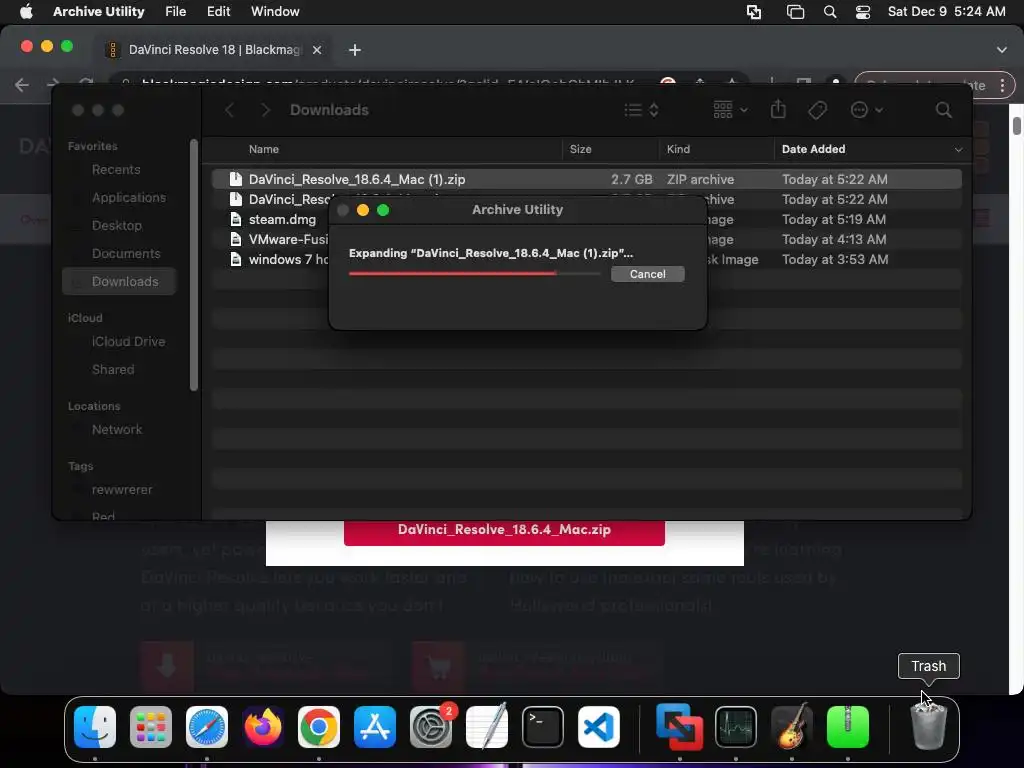Click Finder tags toolbar icon
This screenshot has width=1024, height=768.
point(818,110)
